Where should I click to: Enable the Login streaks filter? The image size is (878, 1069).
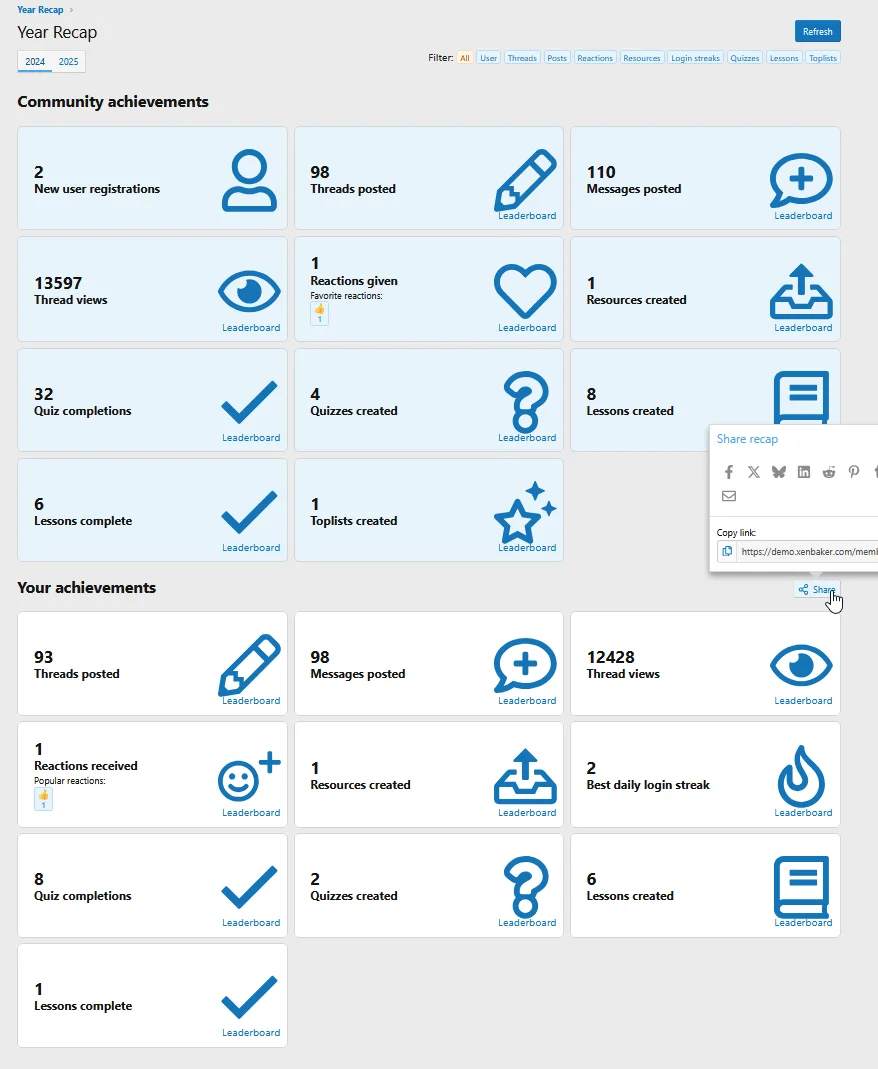pos(695,58)
